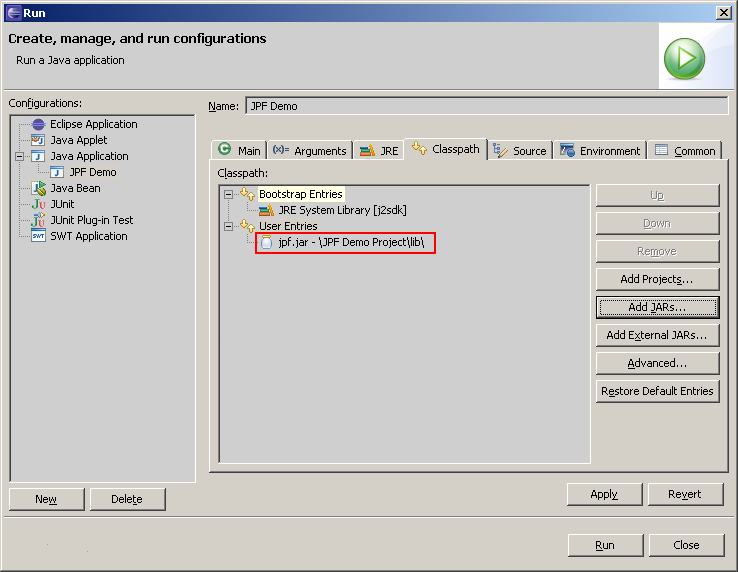Click the jpf.jar file icon
This screenshot has width=738, height=572.
[266, 242]
